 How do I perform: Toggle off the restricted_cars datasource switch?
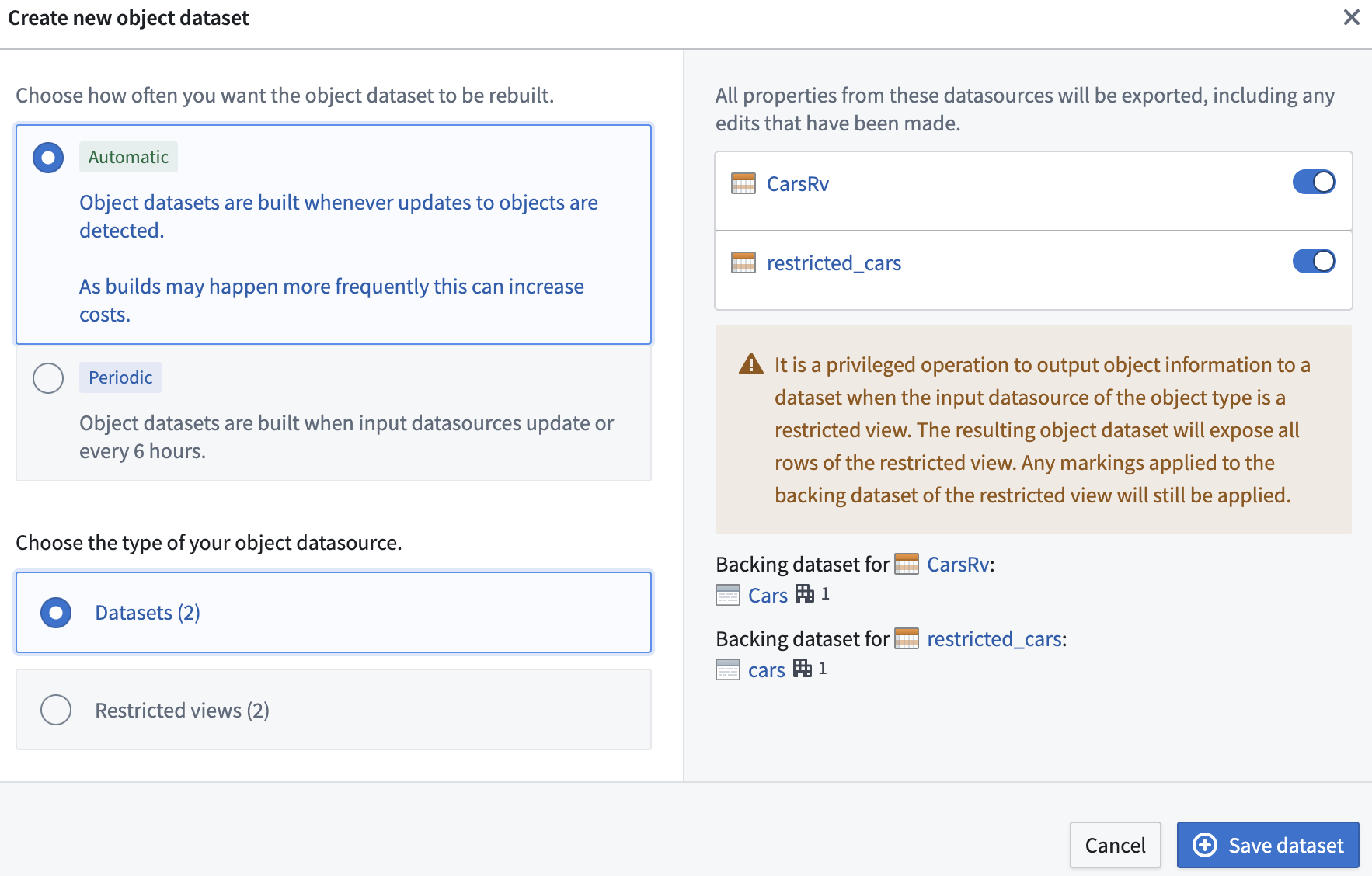coord(1314,261)
